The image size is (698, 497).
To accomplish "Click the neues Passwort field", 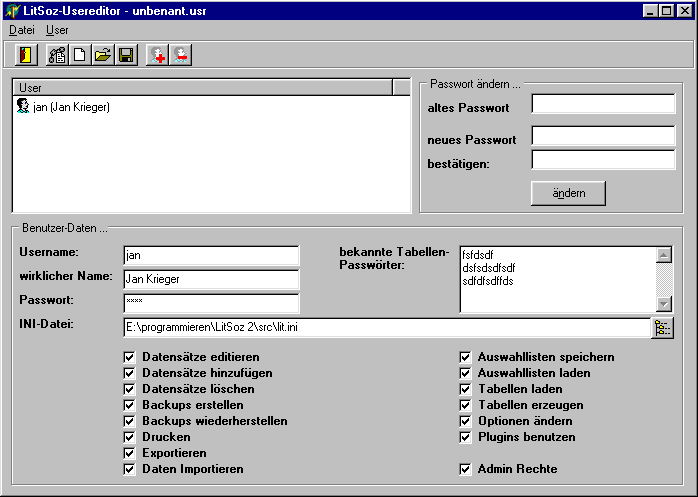I will pos(603,136).
